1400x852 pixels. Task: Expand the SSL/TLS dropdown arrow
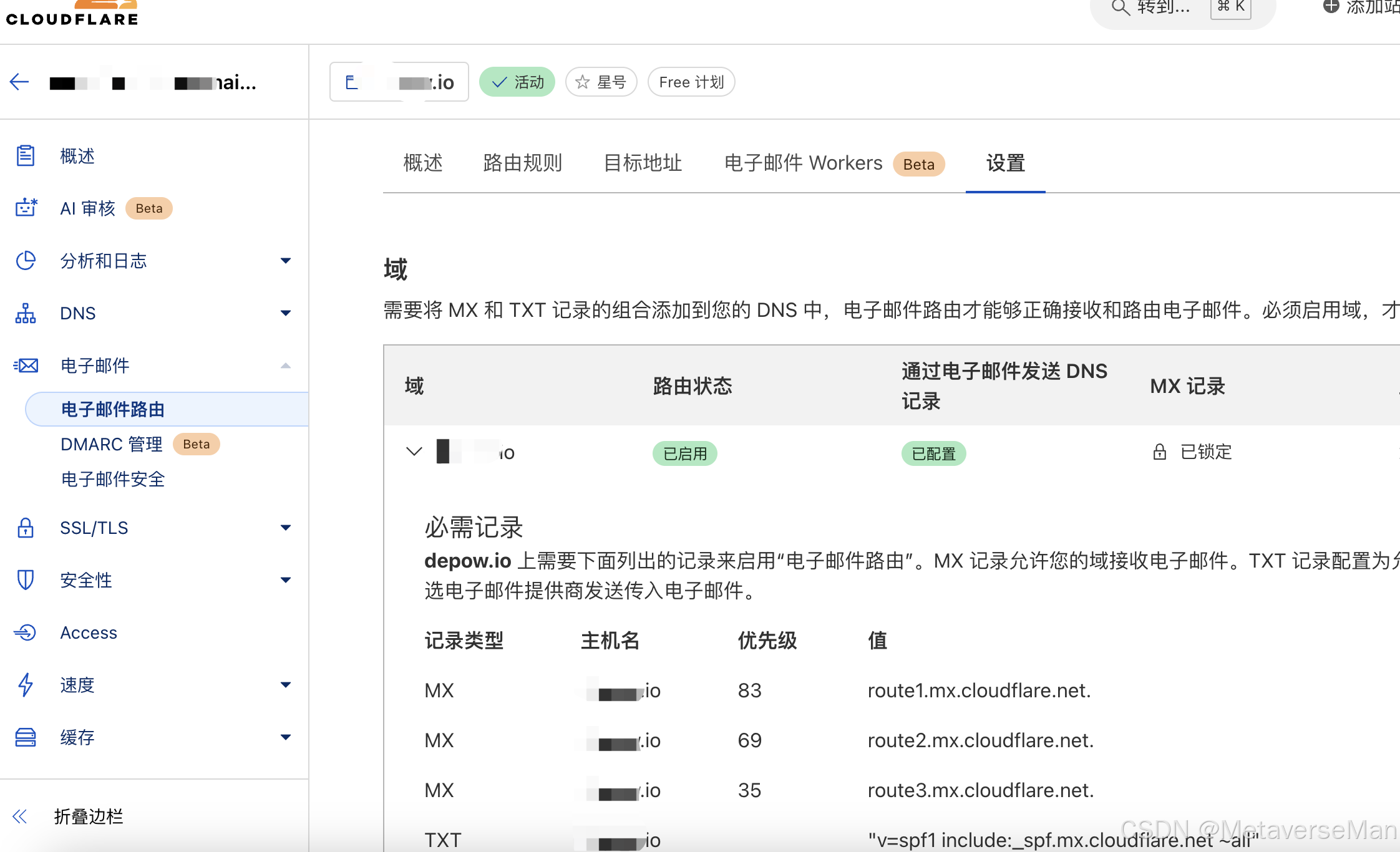[x=286, y=528]
